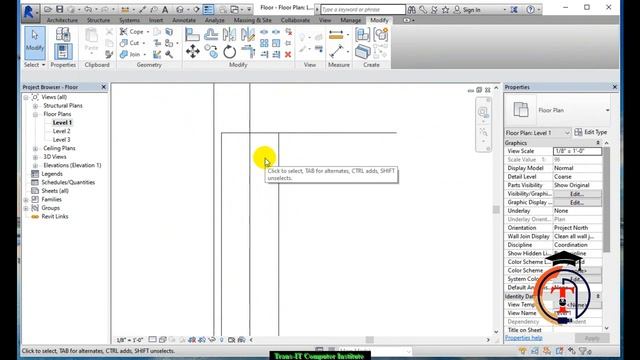Click the Type Properties icon in ribbon
This screenshot has width=640, height=360.
(x=63, y=34)
